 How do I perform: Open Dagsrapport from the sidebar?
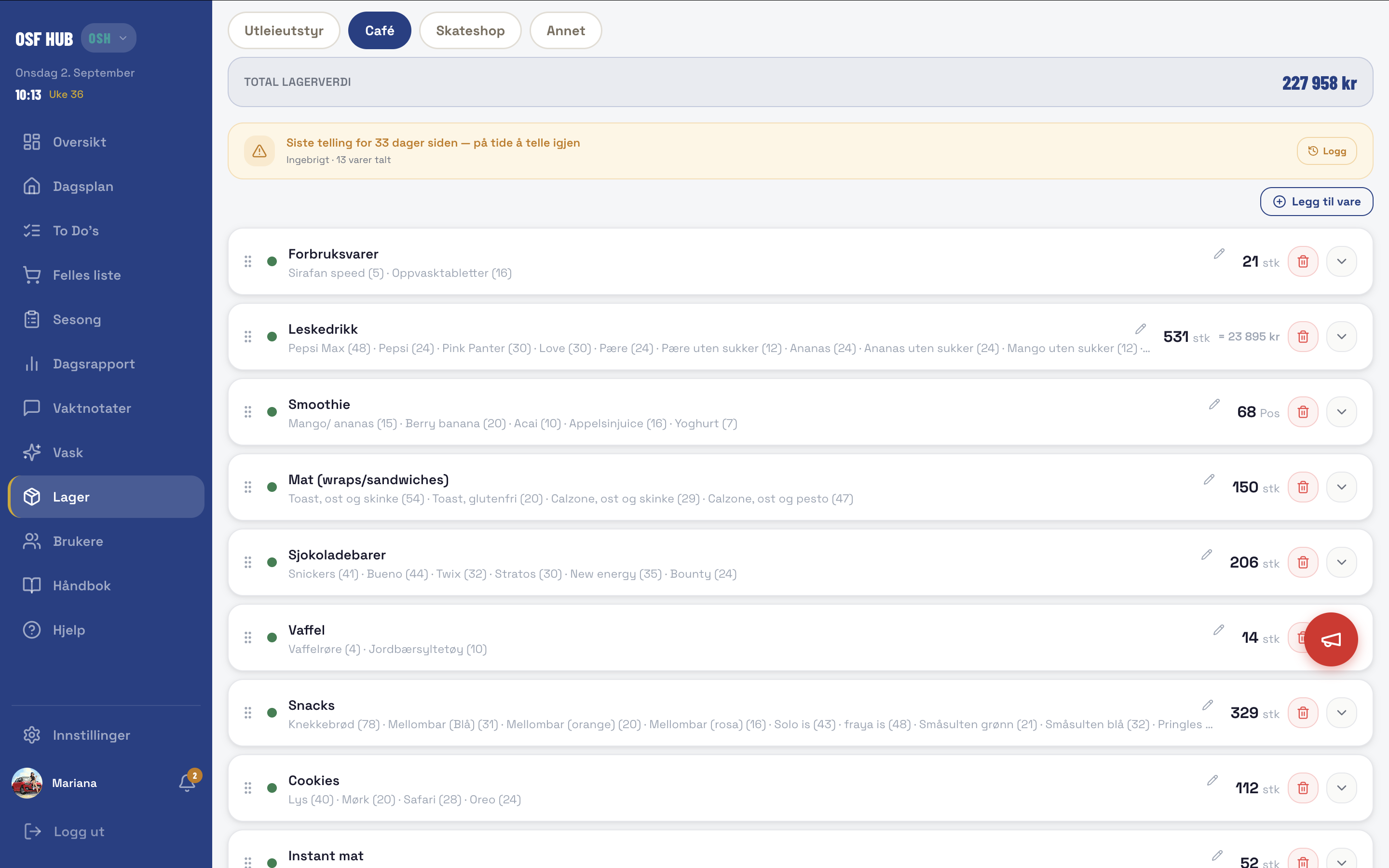(106, 364)
